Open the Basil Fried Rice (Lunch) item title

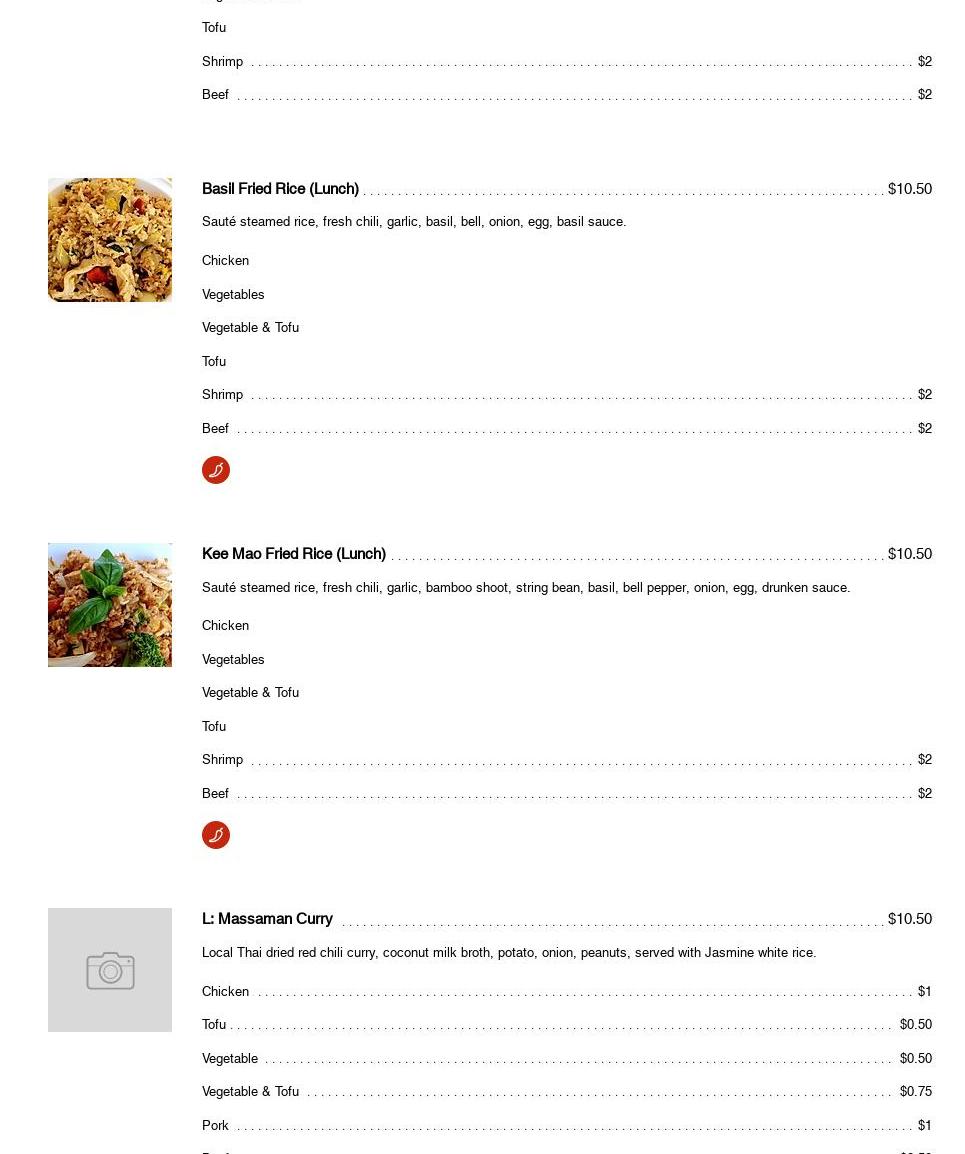tap(280, 189)
